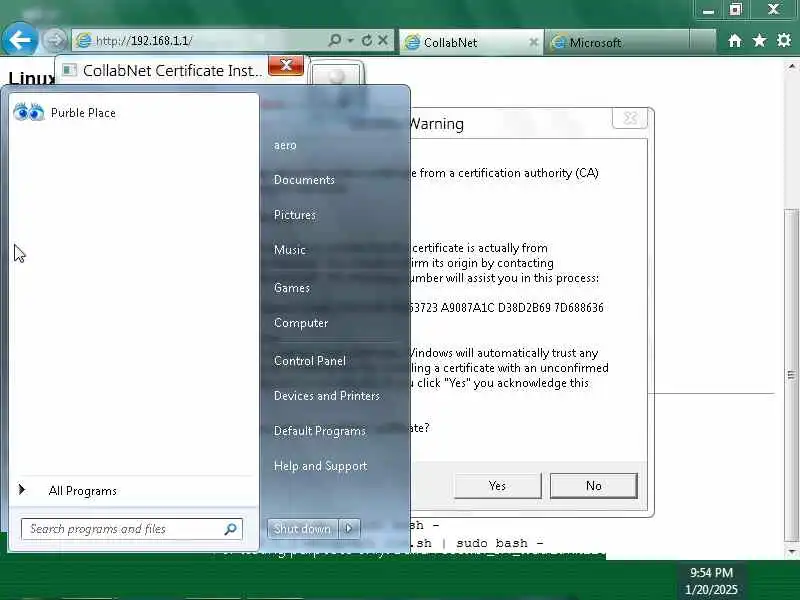
Task: Open Devices and Printers
Action: tap(327, 395)
